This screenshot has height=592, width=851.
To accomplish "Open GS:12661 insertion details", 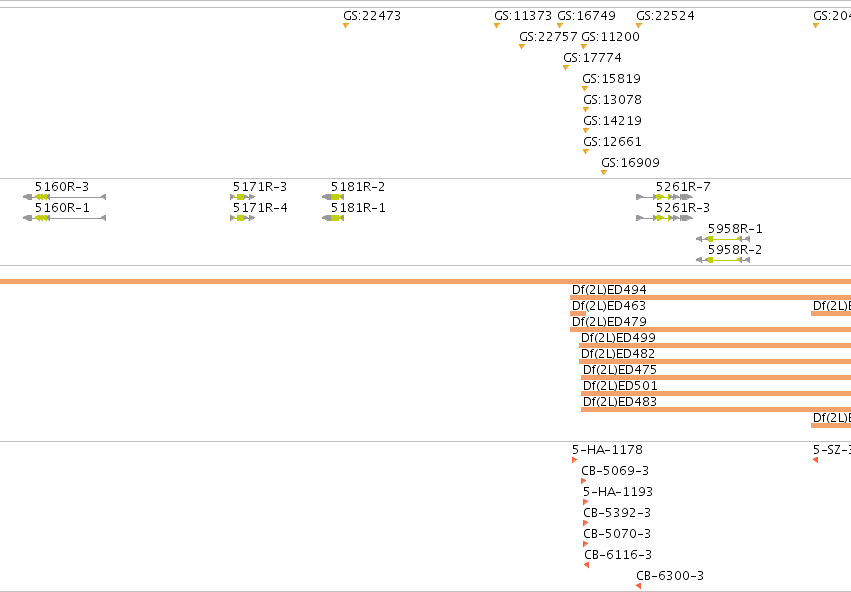I will (612, 142).
